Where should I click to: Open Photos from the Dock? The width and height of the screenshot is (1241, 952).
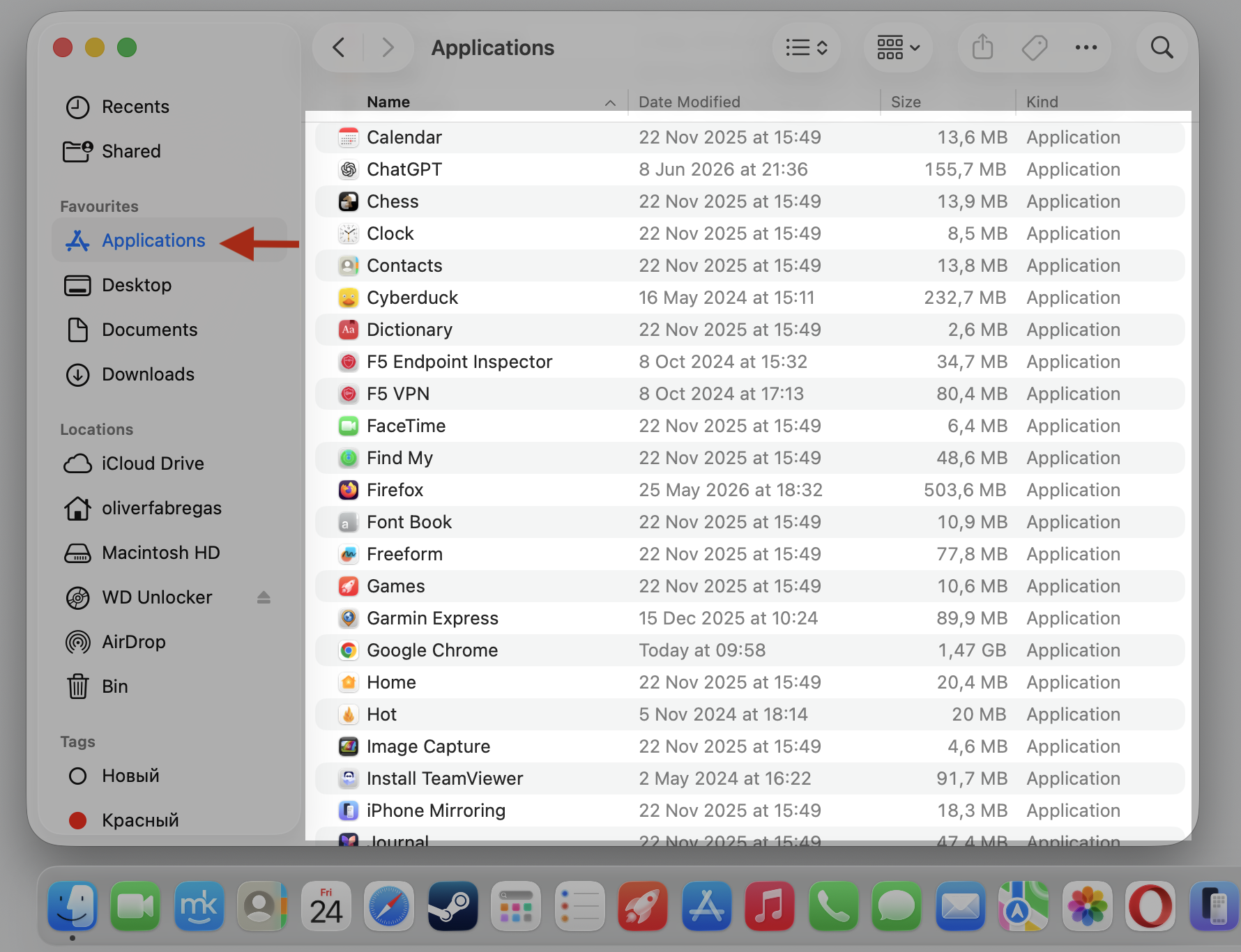click(1087, 906)
